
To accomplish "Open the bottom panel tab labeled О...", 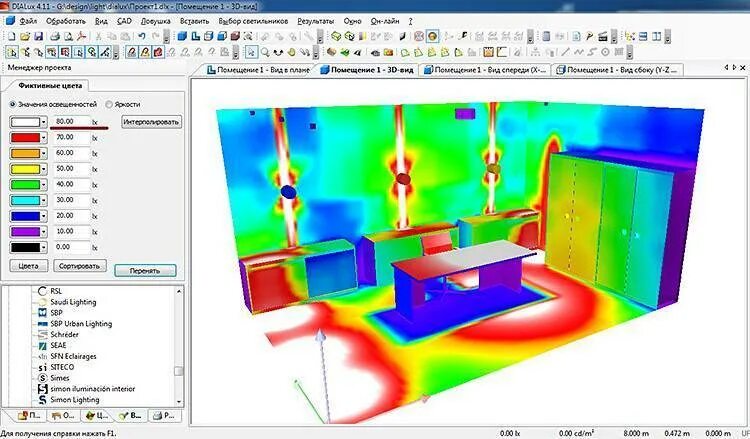I will [x=63, y=416].
